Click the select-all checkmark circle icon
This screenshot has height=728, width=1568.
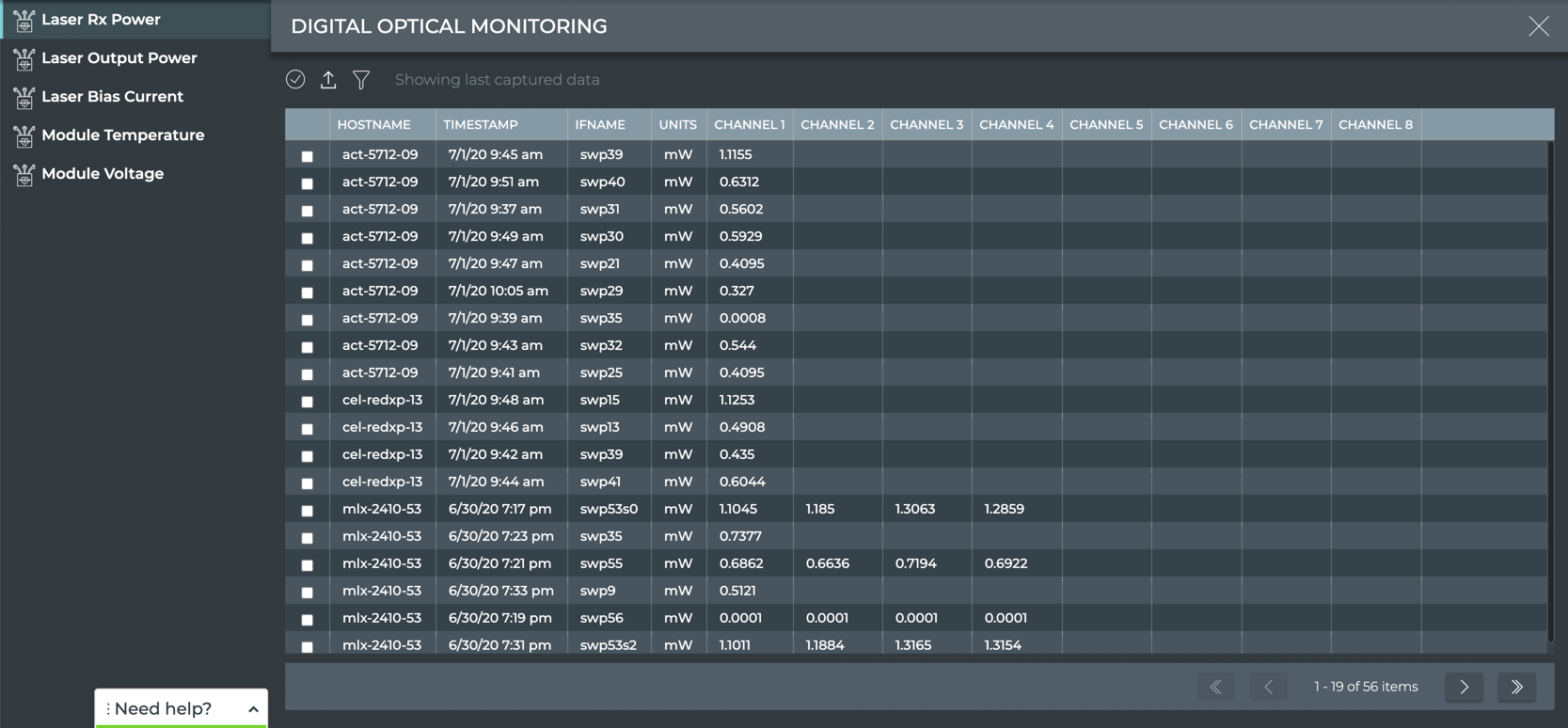click(295, 80)
